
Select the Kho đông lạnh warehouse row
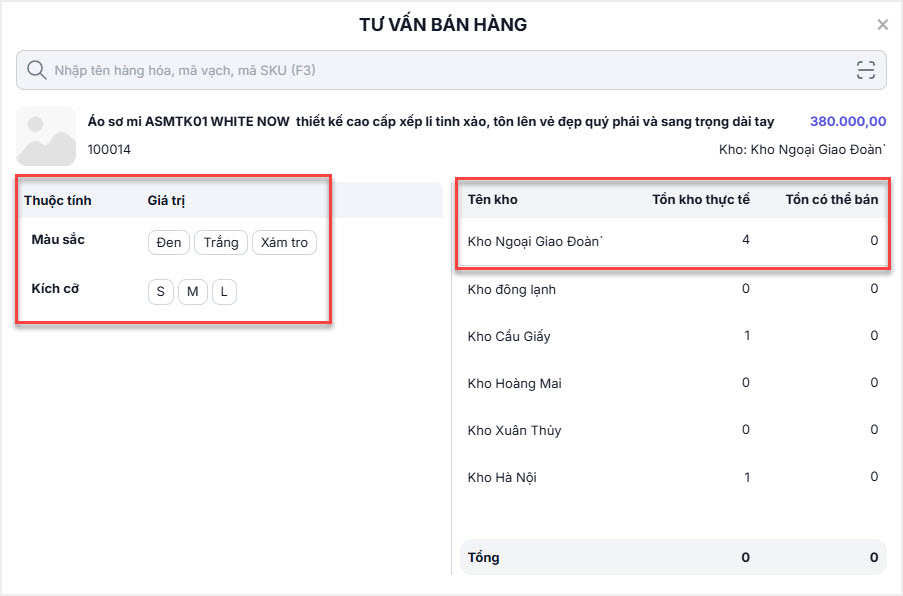point(512,290)
